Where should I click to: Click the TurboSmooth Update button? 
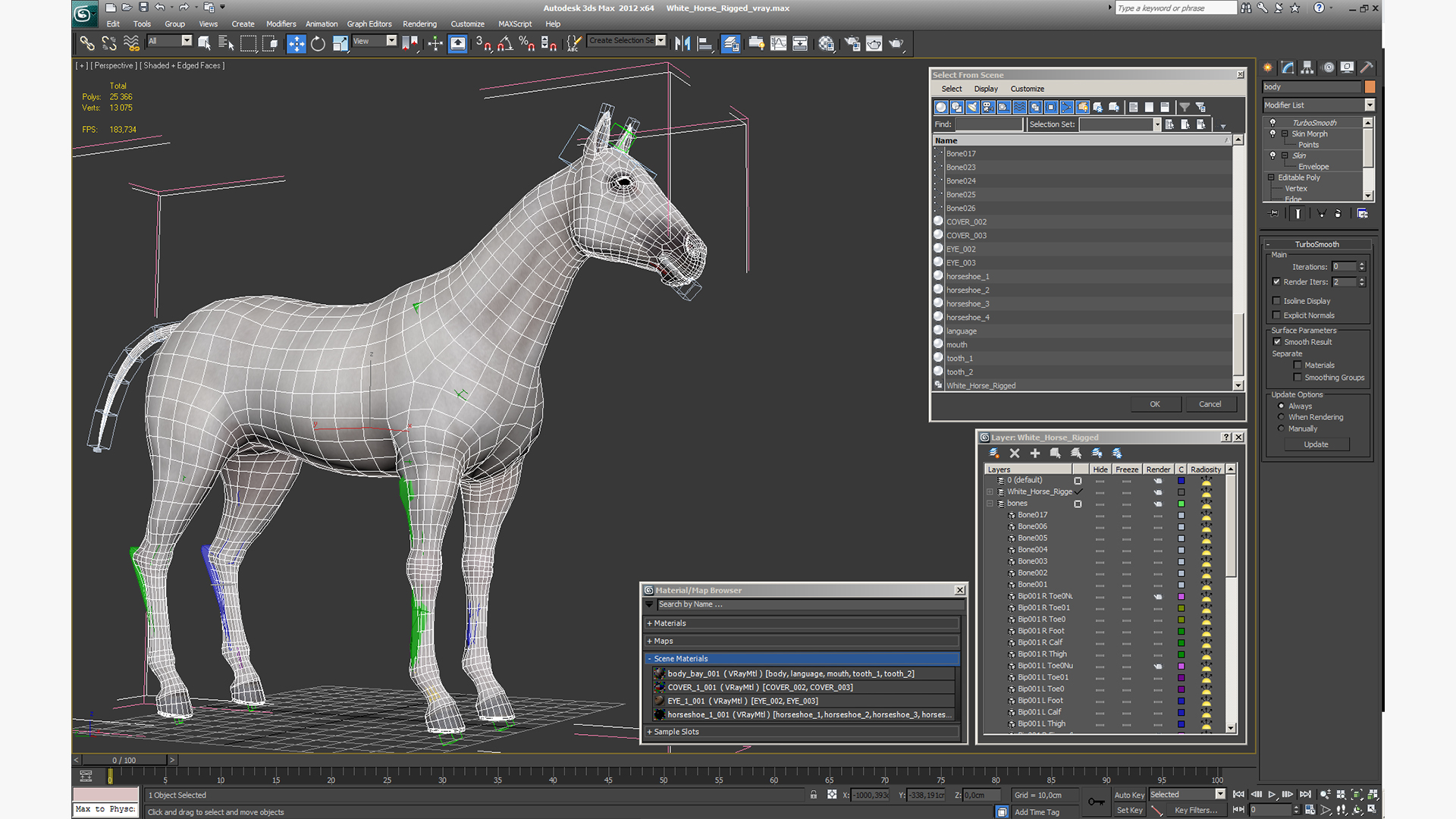pos(1316,444)
